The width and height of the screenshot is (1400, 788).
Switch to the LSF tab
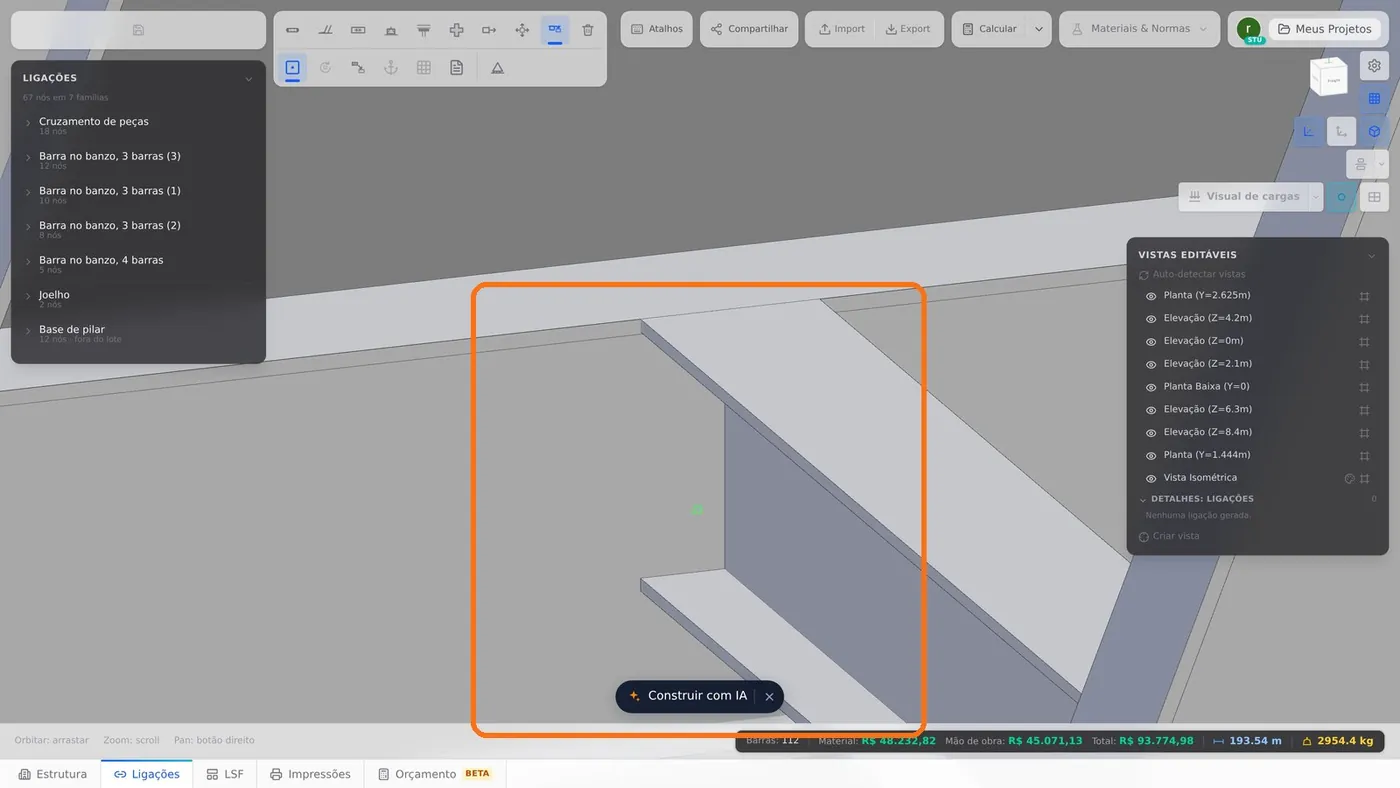coord(225,774)
